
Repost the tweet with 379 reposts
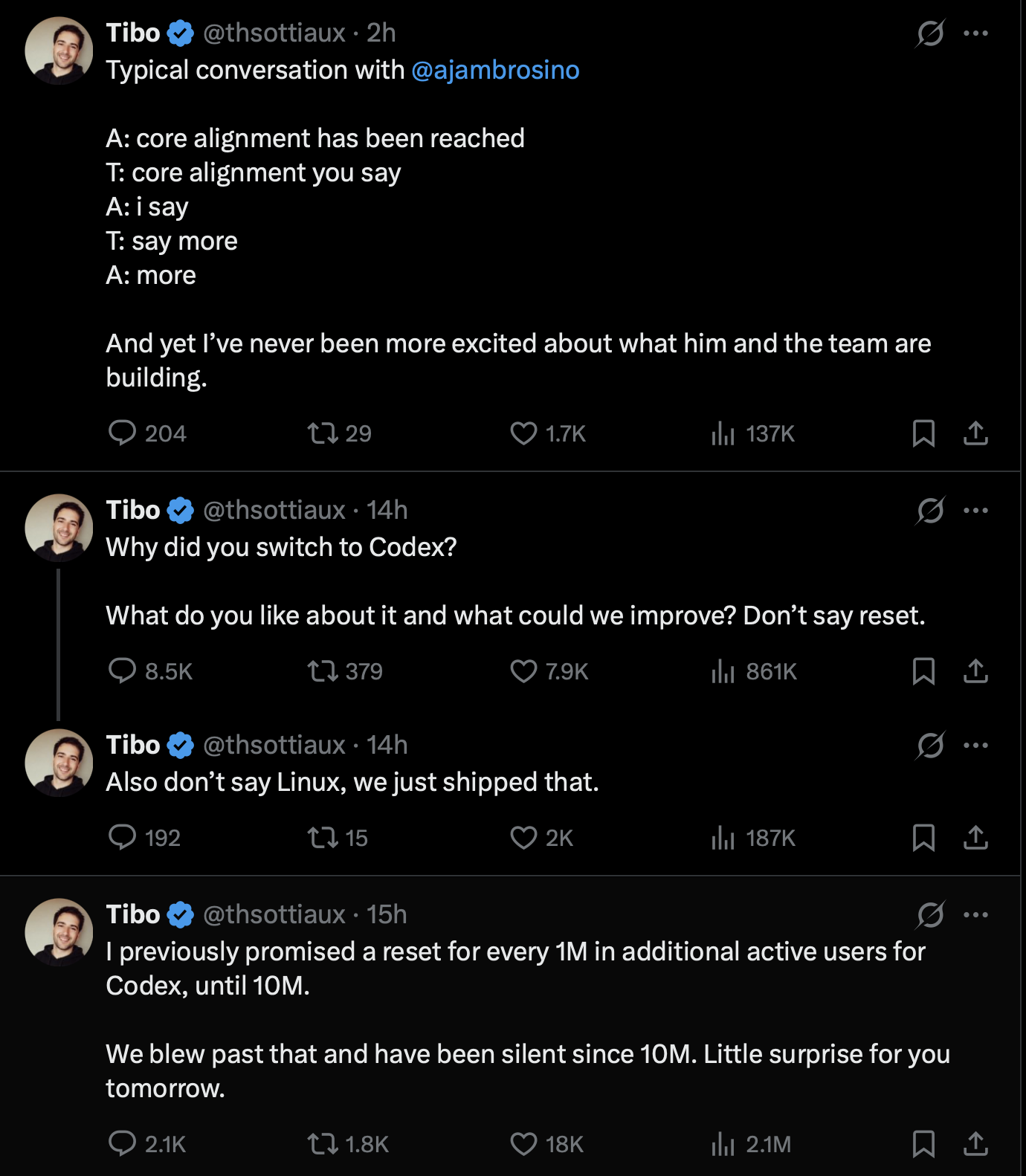point(345,671)
